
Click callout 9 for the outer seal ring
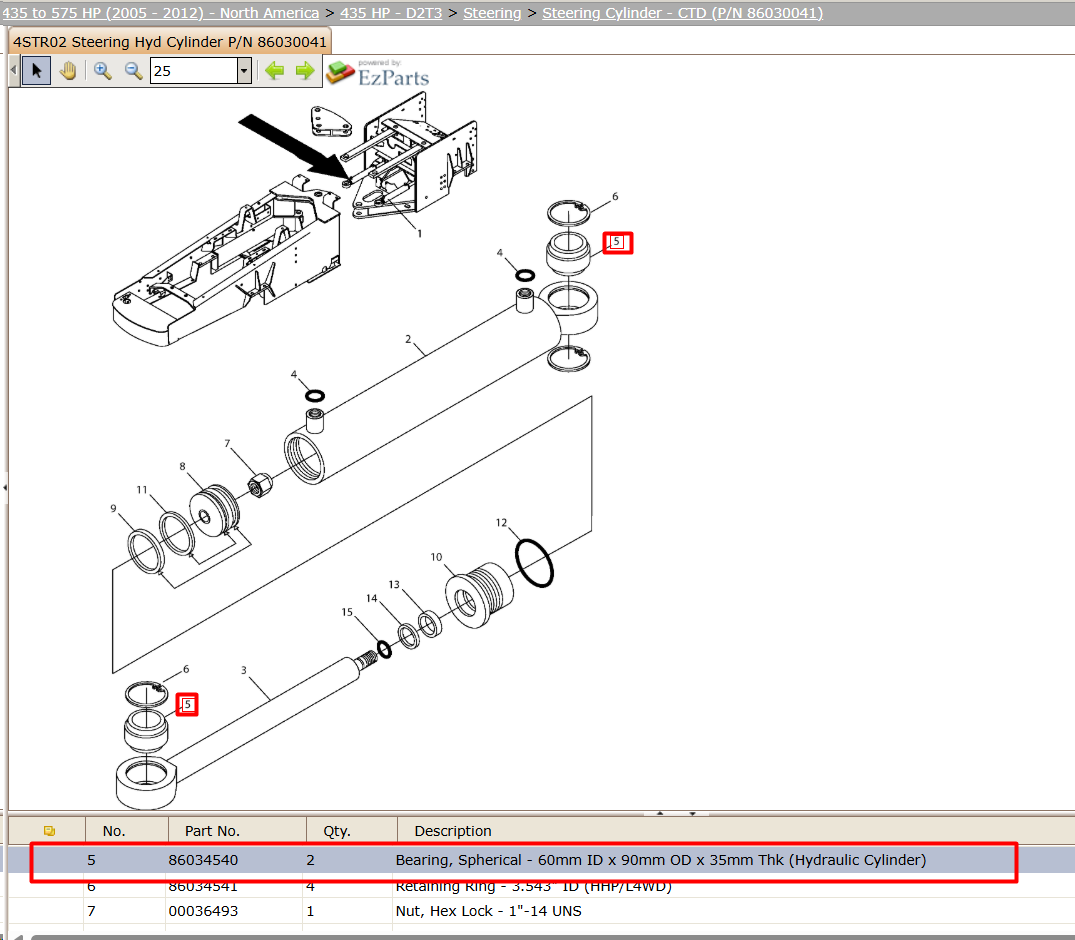[x=113, y=509]
